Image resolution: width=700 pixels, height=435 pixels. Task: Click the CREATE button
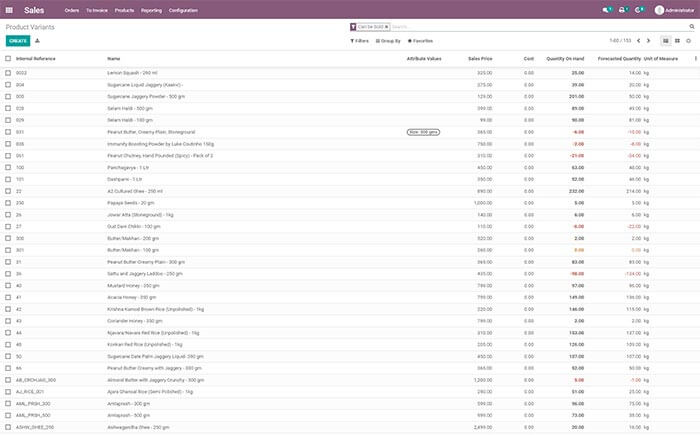pos(18,41)
